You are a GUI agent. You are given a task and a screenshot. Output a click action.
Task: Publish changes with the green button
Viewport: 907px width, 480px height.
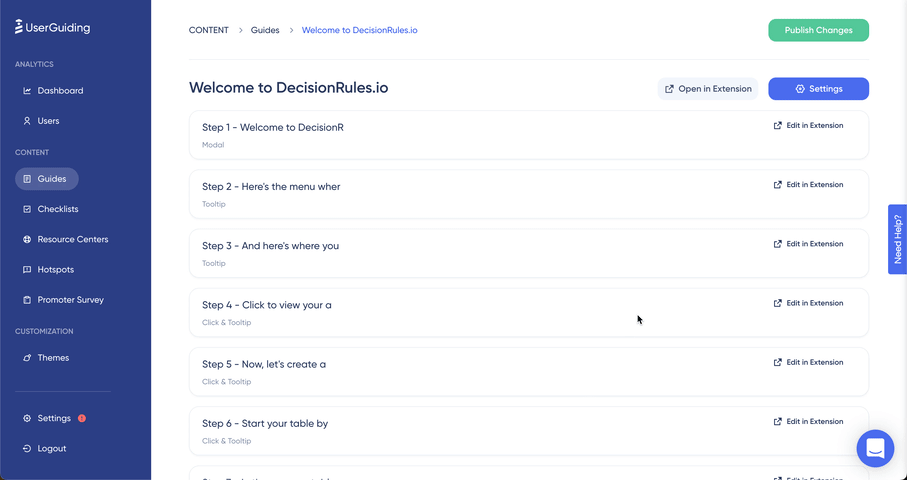[818, 30]
